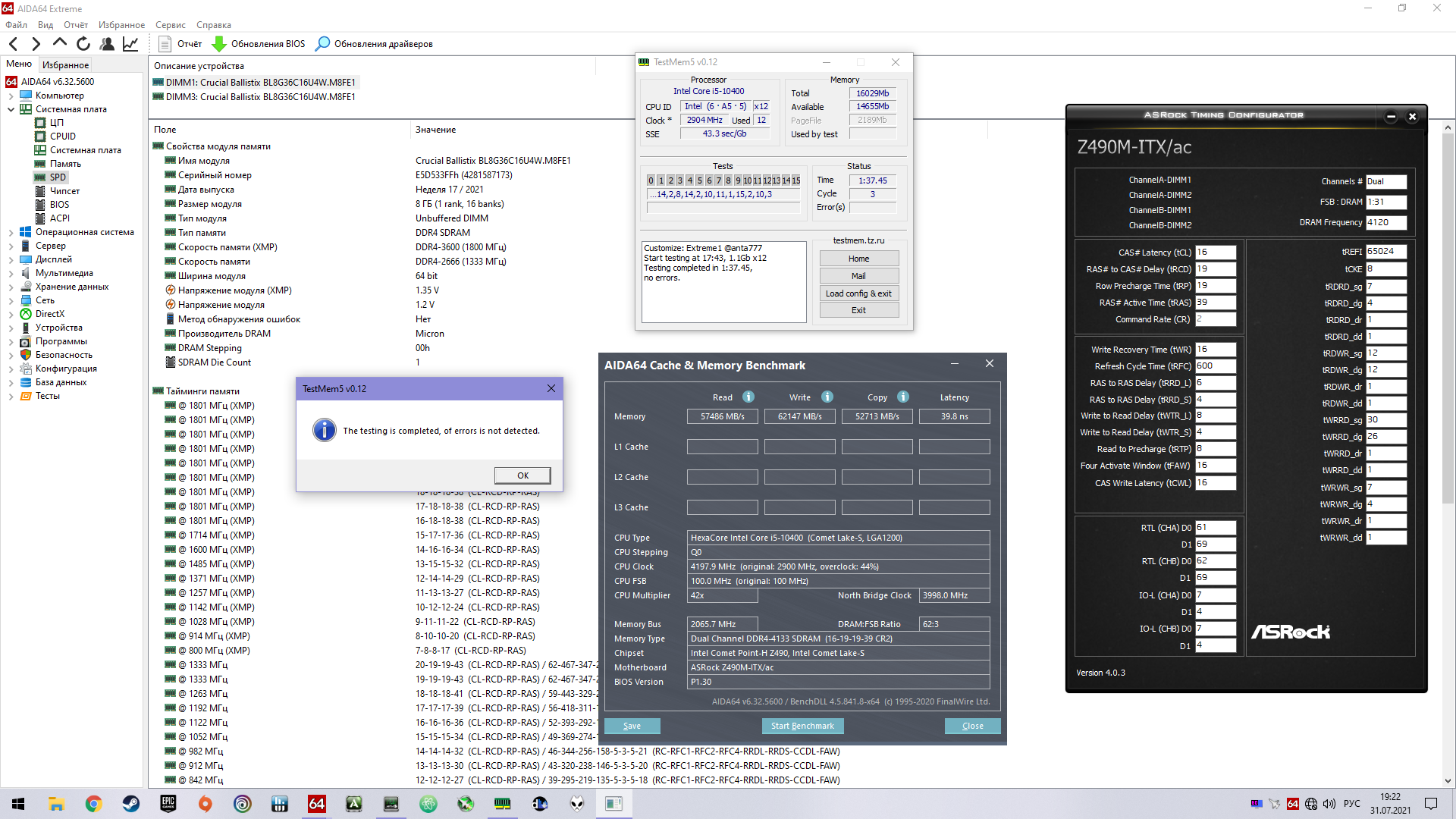This screenshot has height=819, width=1456.
Task: Click the info icon next to Copy
Action: click(903, 397)
